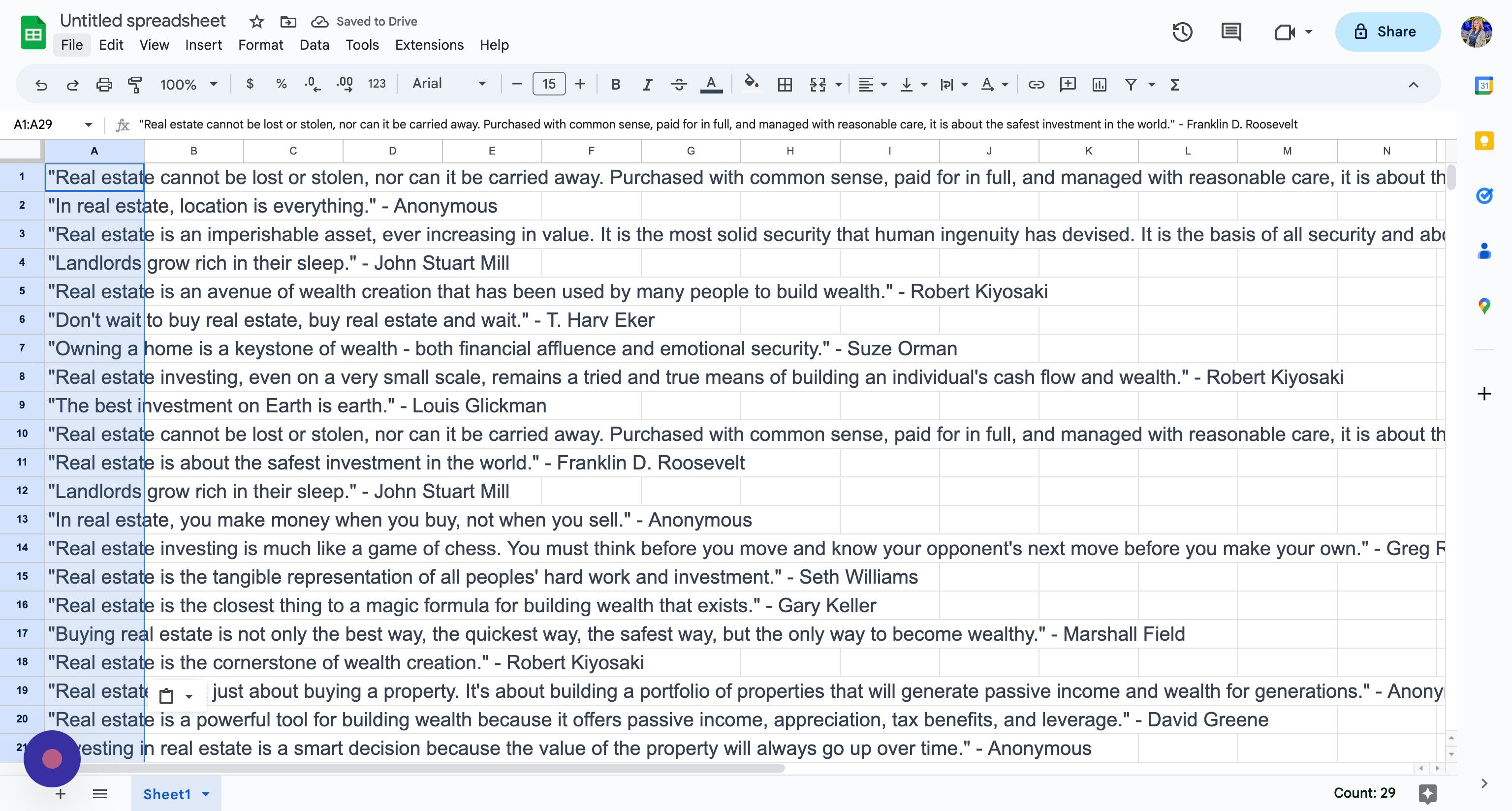Open Google Maps side panel icon

(1484, 306)
